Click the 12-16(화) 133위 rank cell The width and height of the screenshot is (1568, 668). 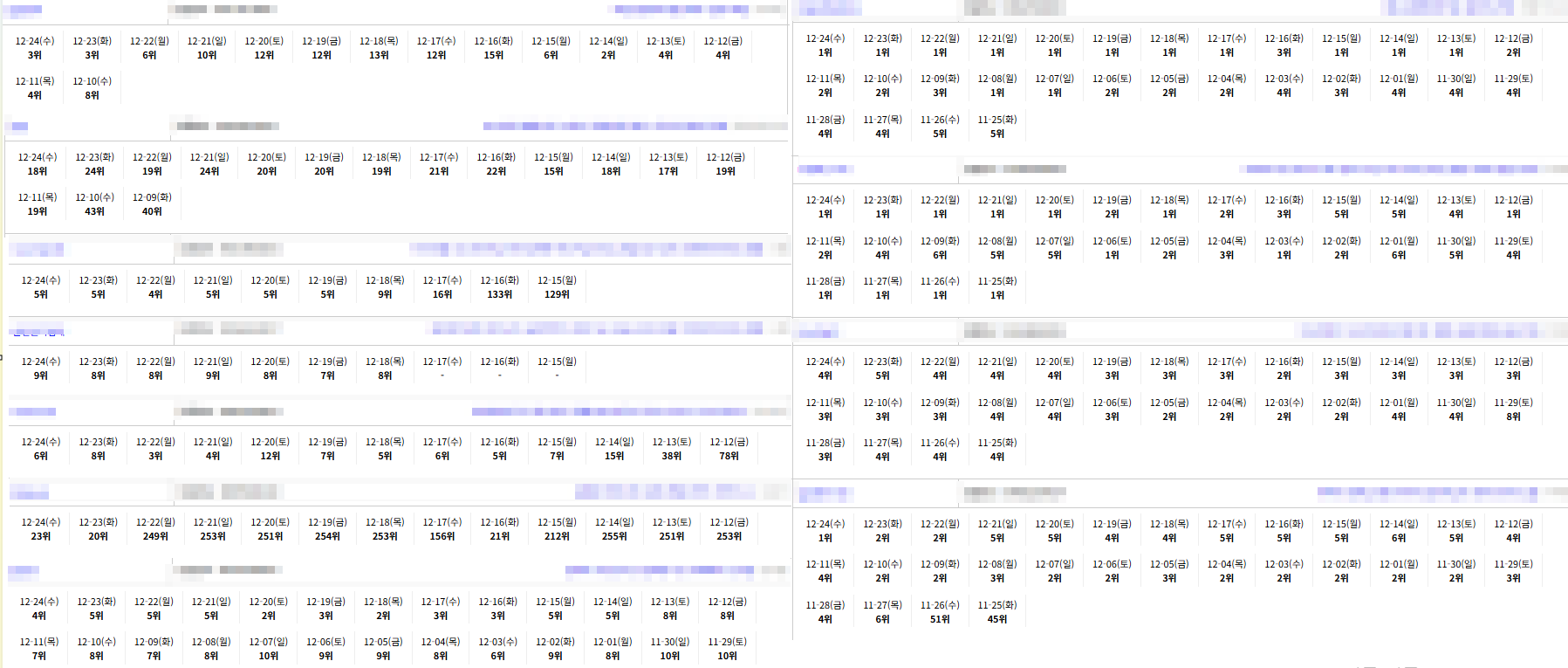499,288
